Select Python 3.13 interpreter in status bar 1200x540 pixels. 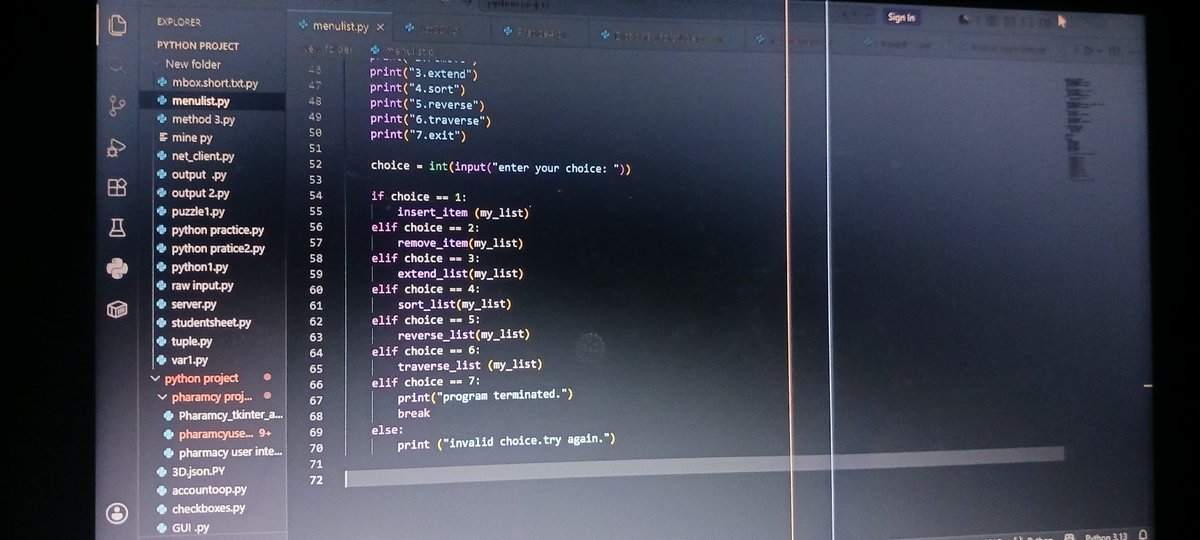coord(1104,535)
